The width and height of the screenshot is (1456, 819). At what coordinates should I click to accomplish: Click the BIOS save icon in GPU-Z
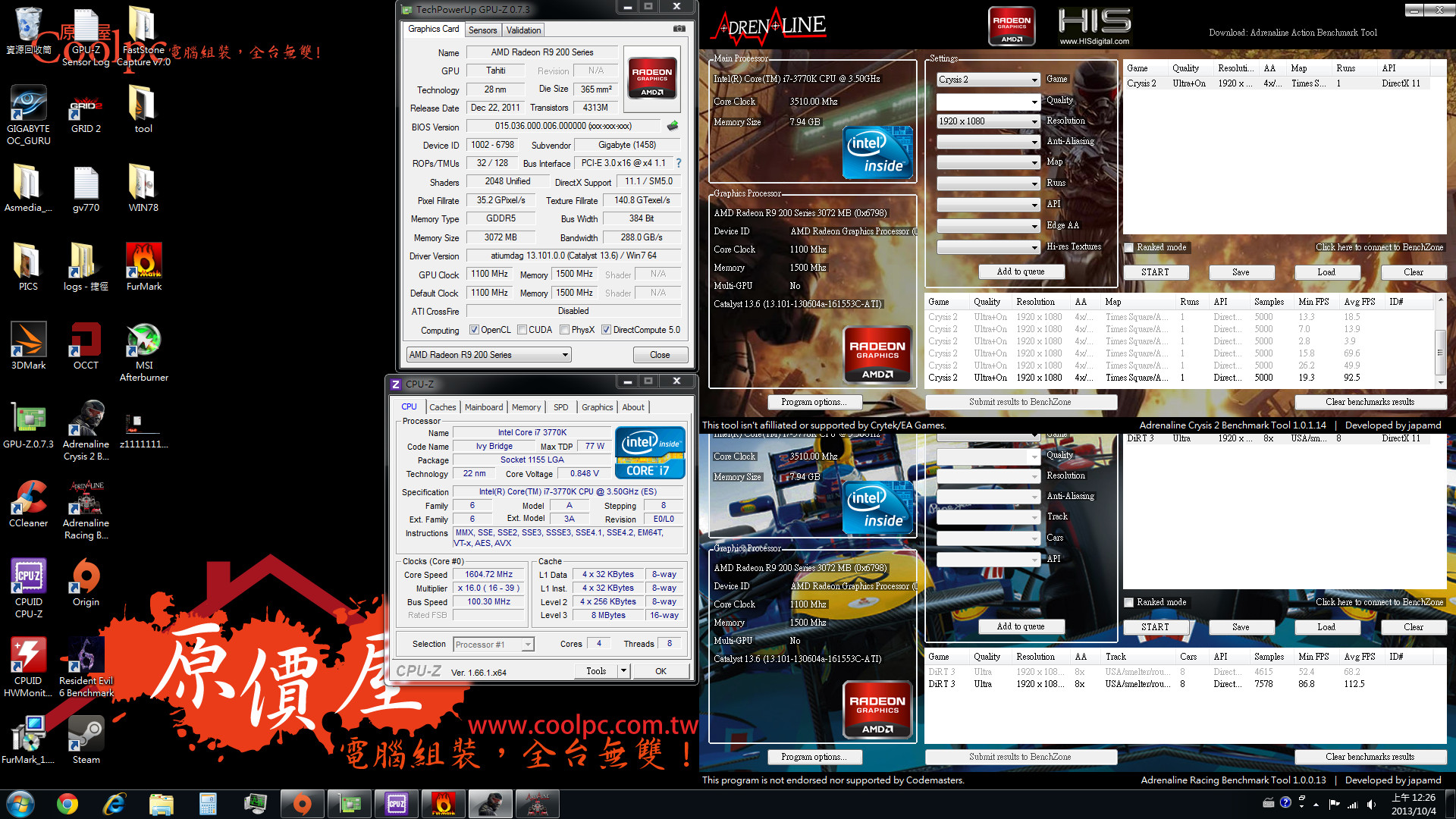click(x=672, y=126)
